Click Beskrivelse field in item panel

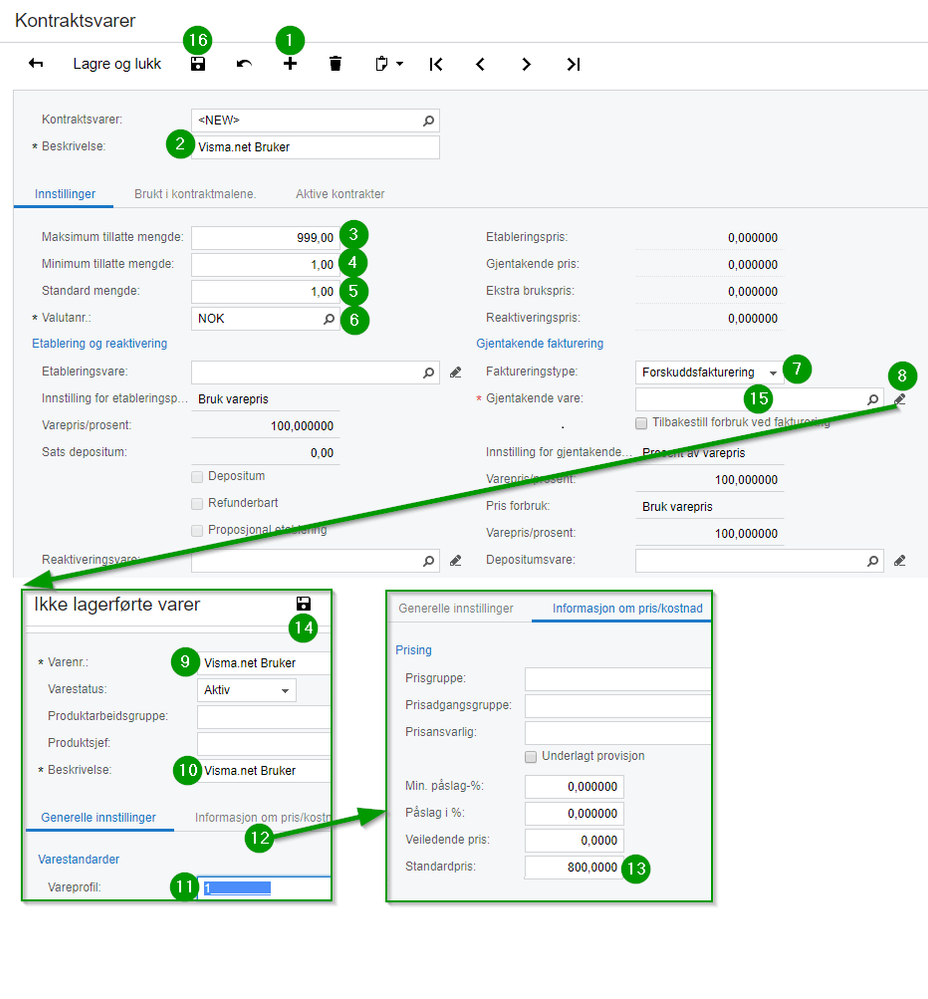[264, 770]
